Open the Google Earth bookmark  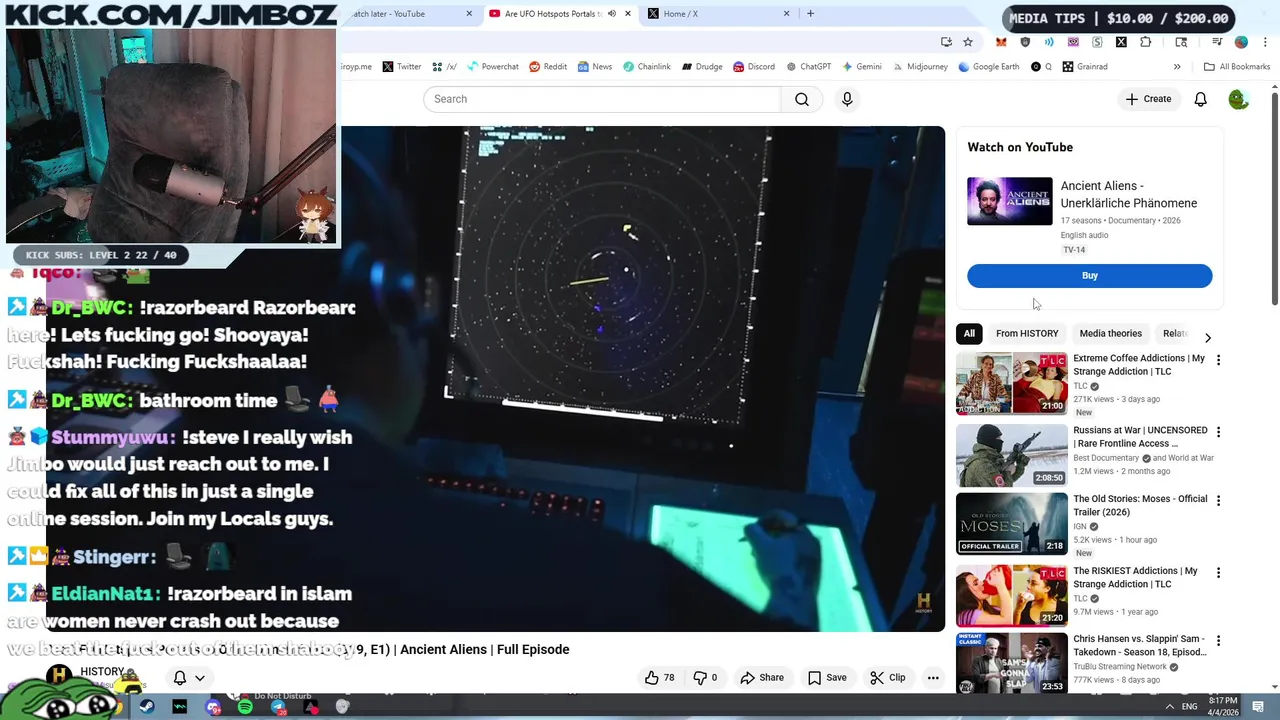988,67
